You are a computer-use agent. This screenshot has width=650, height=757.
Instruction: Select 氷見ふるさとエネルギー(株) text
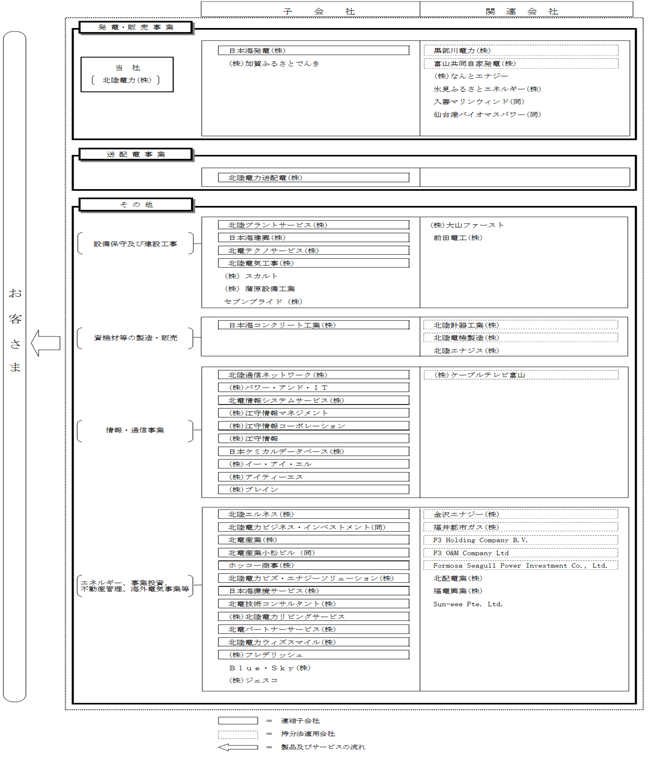coord(487,89)
